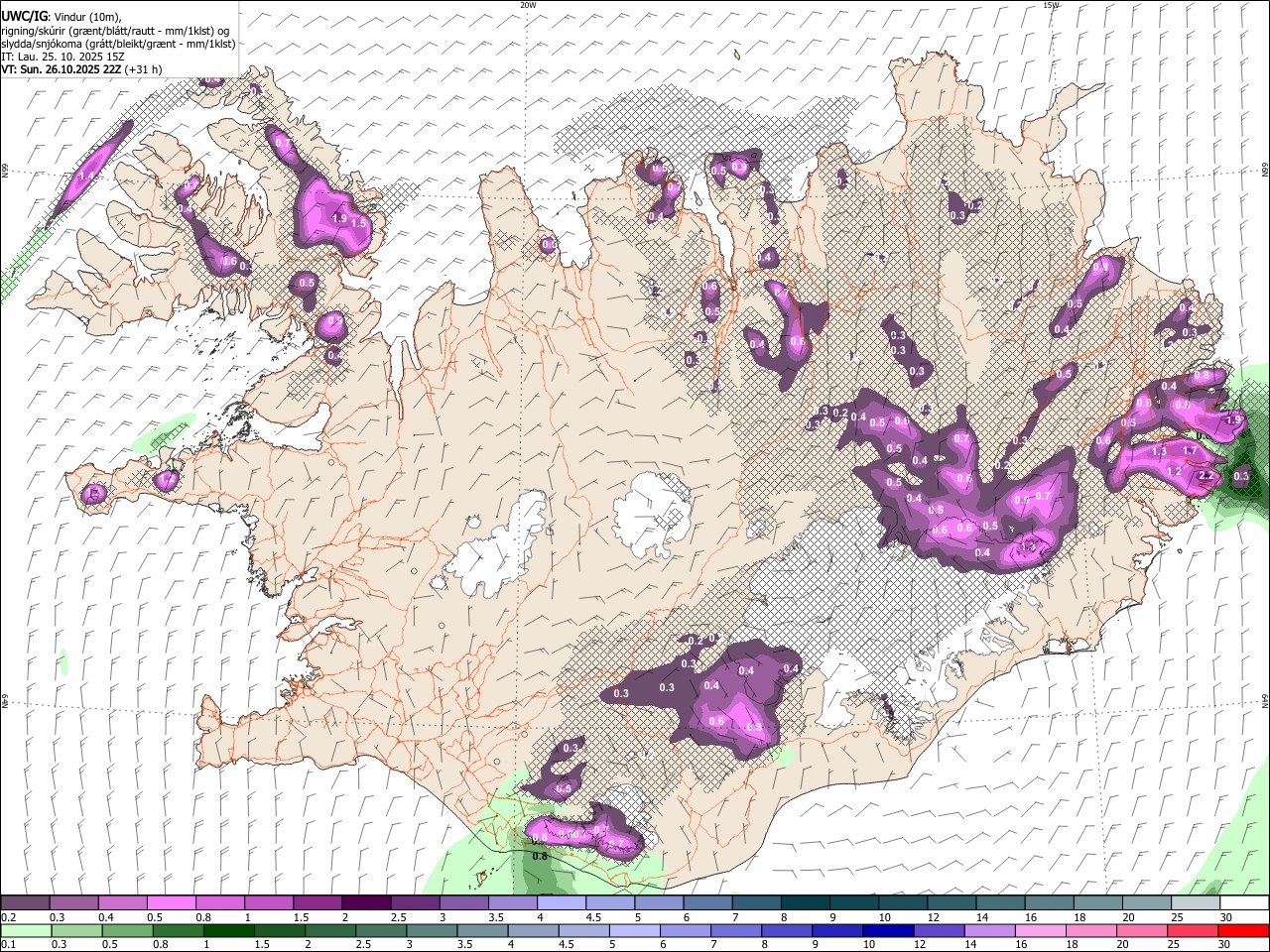
Task: Click the '0.3' label inside the dark green area
Action: pos(1241,476)
